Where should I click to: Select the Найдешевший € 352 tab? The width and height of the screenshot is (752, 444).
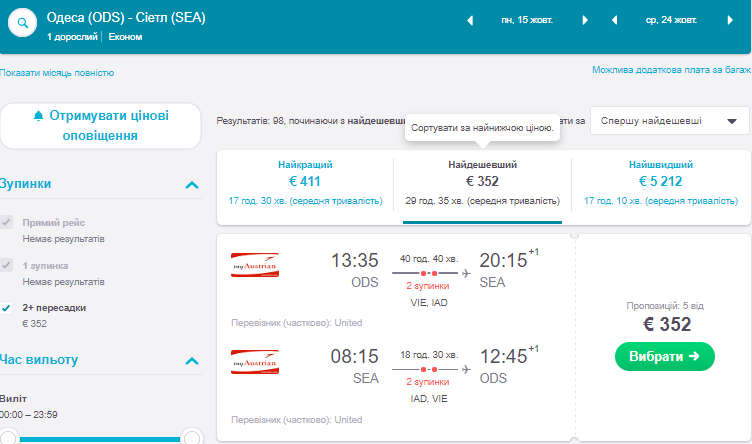(x=482, y=183)
